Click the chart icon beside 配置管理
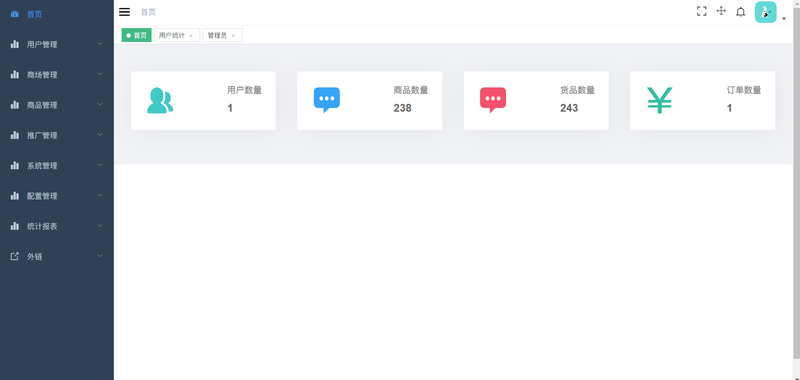 (15, 196)
